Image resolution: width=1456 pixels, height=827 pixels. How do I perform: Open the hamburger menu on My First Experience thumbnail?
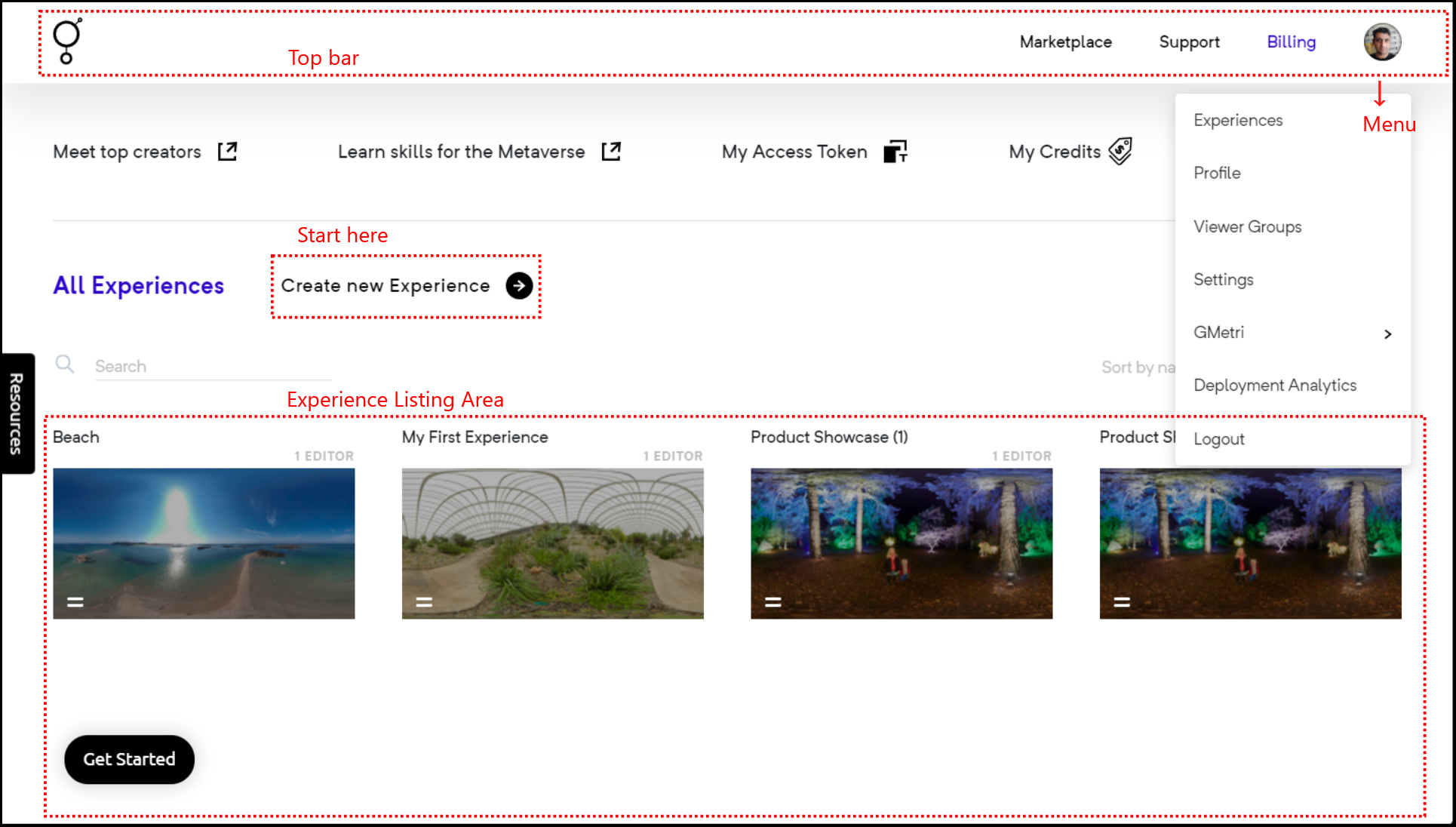coord(424,601)
